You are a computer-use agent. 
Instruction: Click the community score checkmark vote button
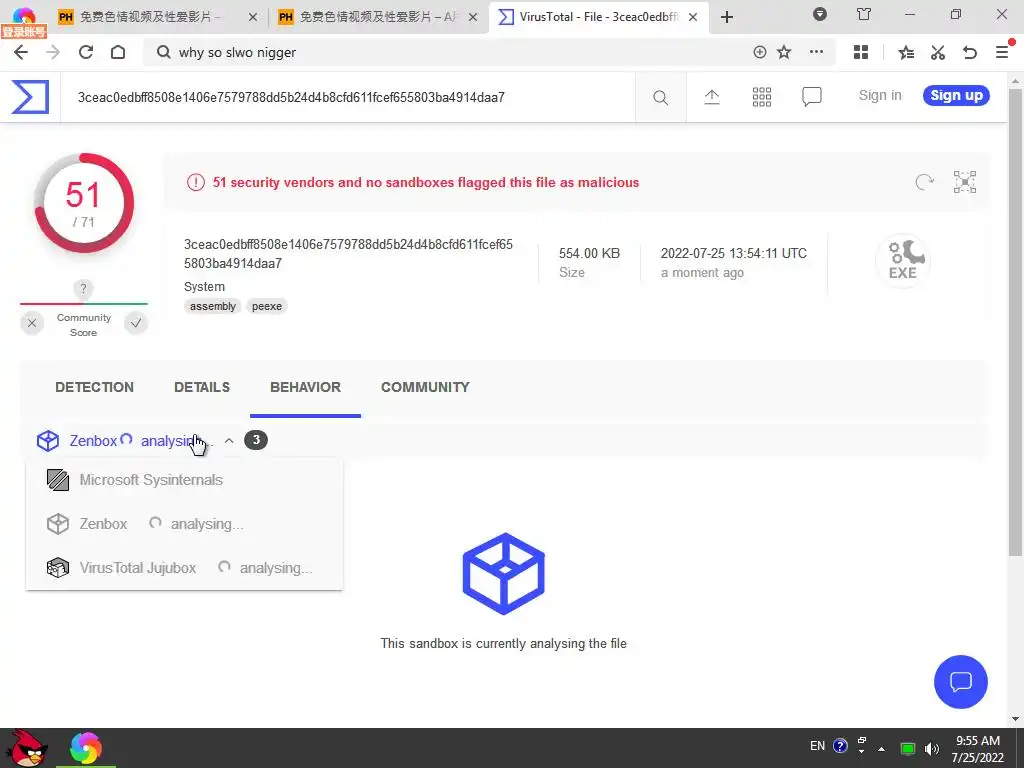(x=136, y=323)
